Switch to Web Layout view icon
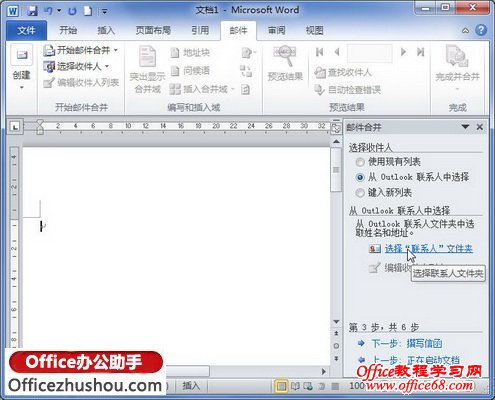The image size is (495, 400). point(308,386)
